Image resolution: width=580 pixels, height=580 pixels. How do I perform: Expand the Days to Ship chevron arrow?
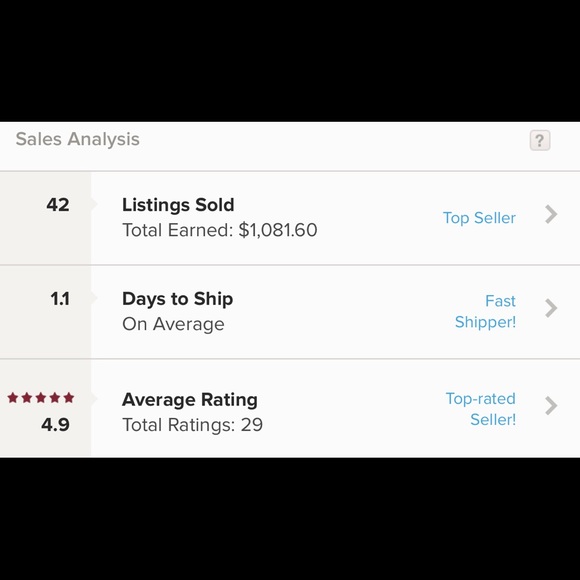pos(551,308)
